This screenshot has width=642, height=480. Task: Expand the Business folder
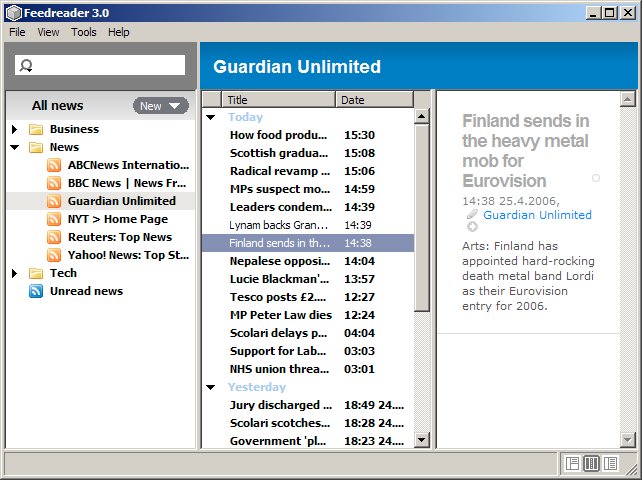15,129
